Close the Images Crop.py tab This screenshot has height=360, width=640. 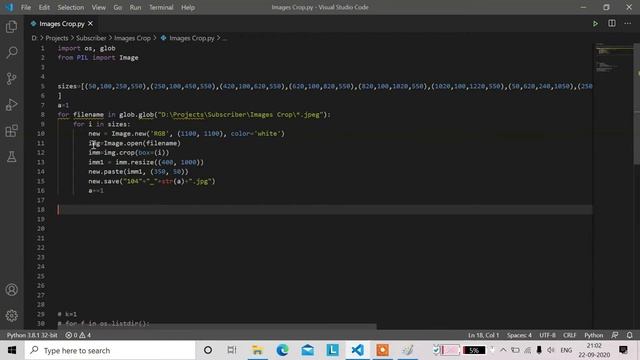(90, 24)
